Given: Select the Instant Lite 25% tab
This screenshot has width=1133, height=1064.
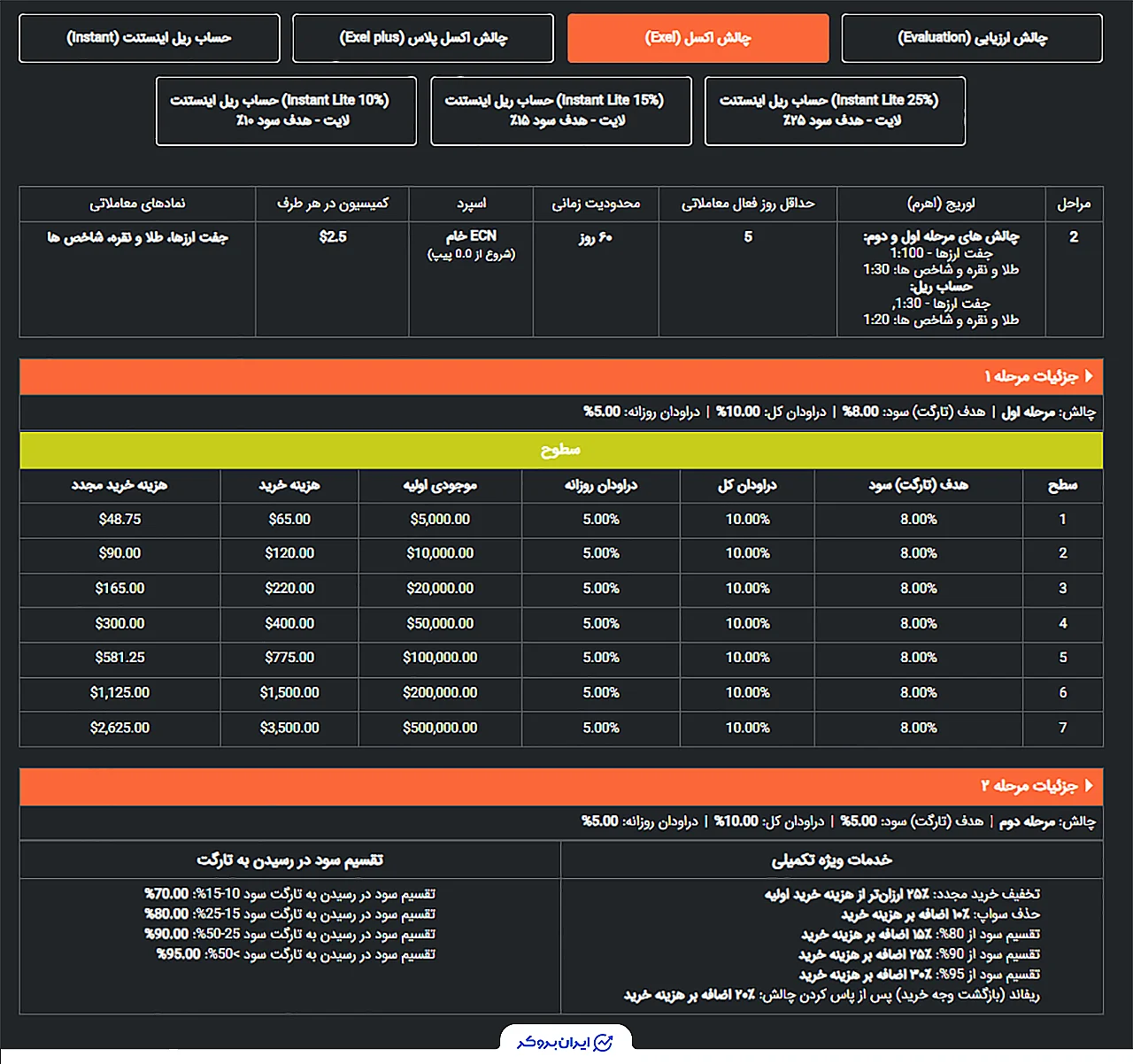Looking at the screenshot, I should [835, 111].
